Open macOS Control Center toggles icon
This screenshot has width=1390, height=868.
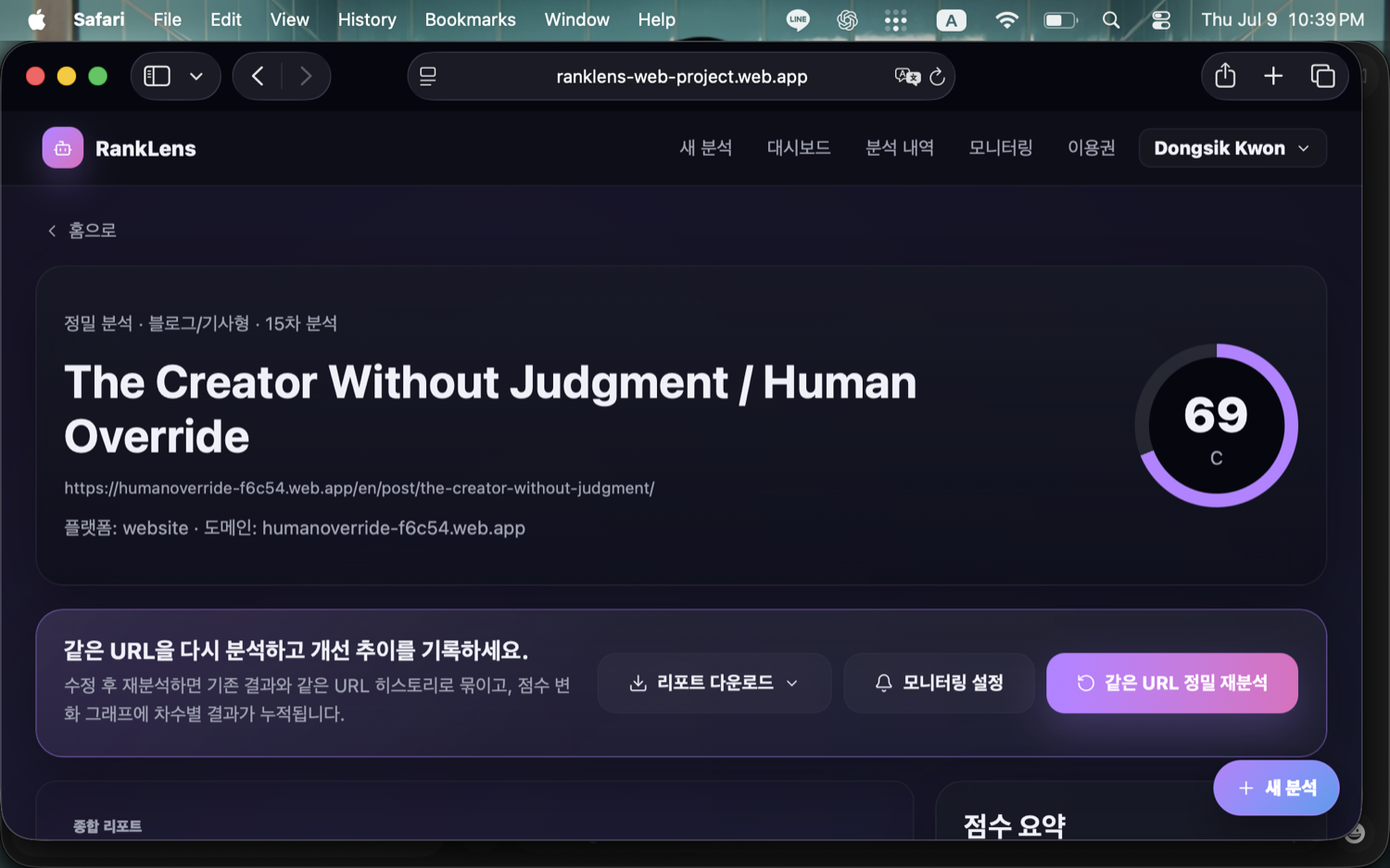pyautogui.click(x=1161, y=20)
